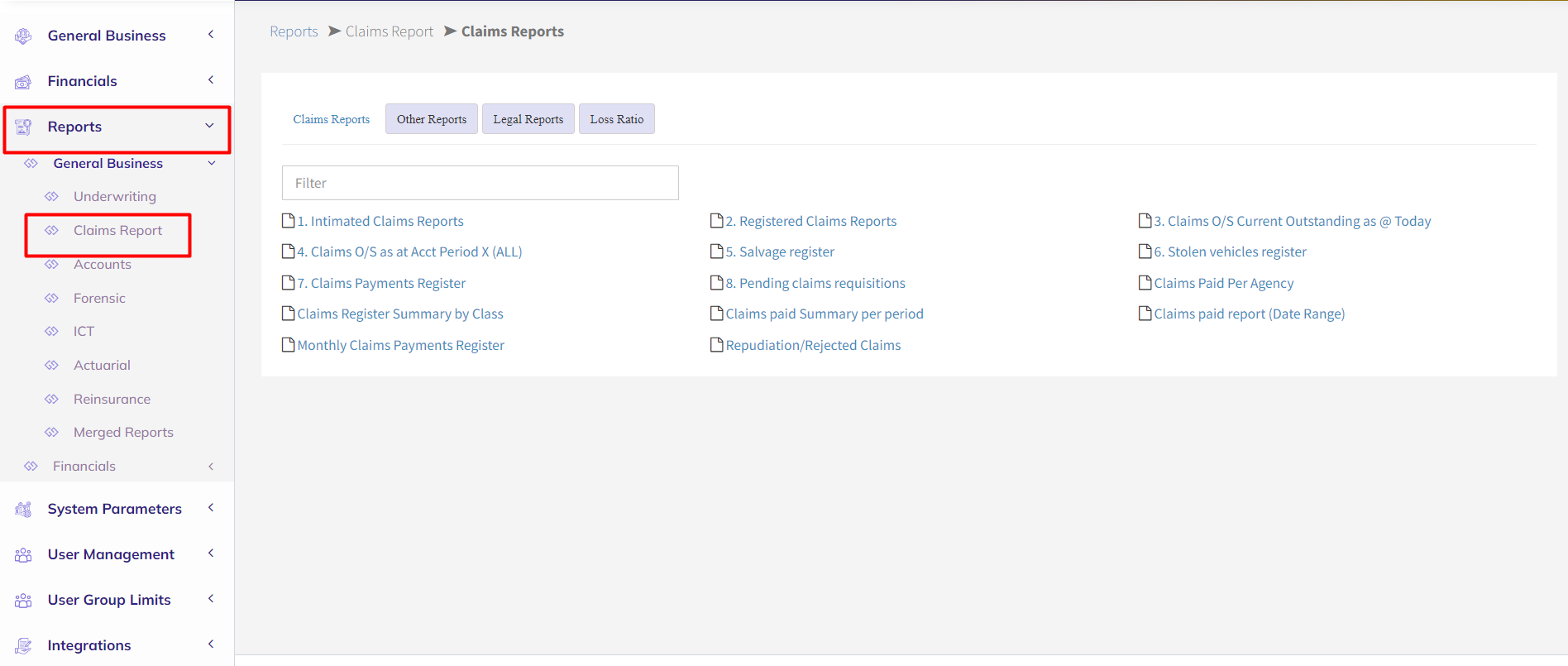
Task: Click the Filter input field
Action: click(480, 183)
